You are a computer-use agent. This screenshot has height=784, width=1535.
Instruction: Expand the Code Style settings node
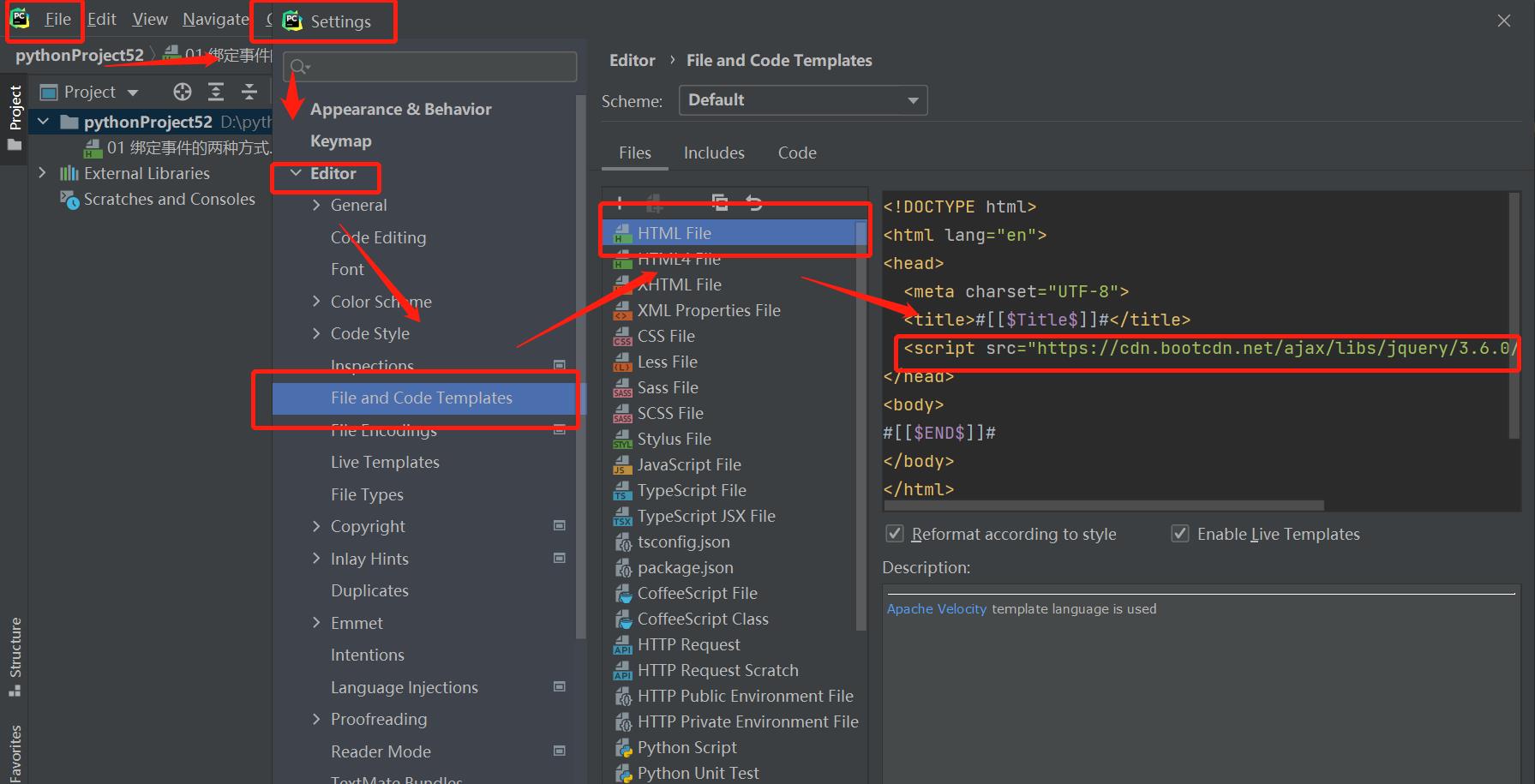316,333
